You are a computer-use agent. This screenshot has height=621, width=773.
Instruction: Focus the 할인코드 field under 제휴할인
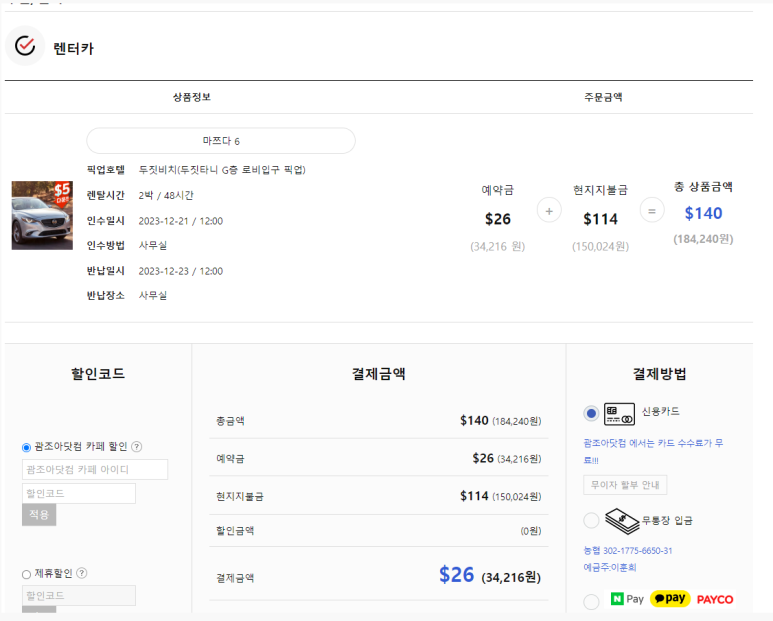pos(79,595)
